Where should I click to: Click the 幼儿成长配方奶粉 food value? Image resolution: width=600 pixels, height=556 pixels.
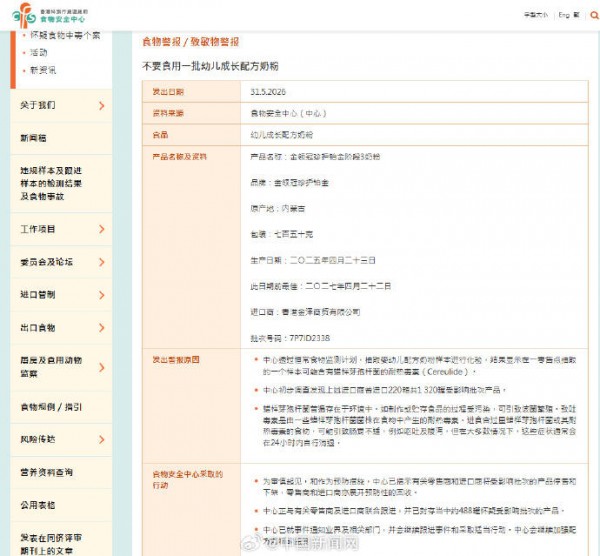click(x=282, y=135)
